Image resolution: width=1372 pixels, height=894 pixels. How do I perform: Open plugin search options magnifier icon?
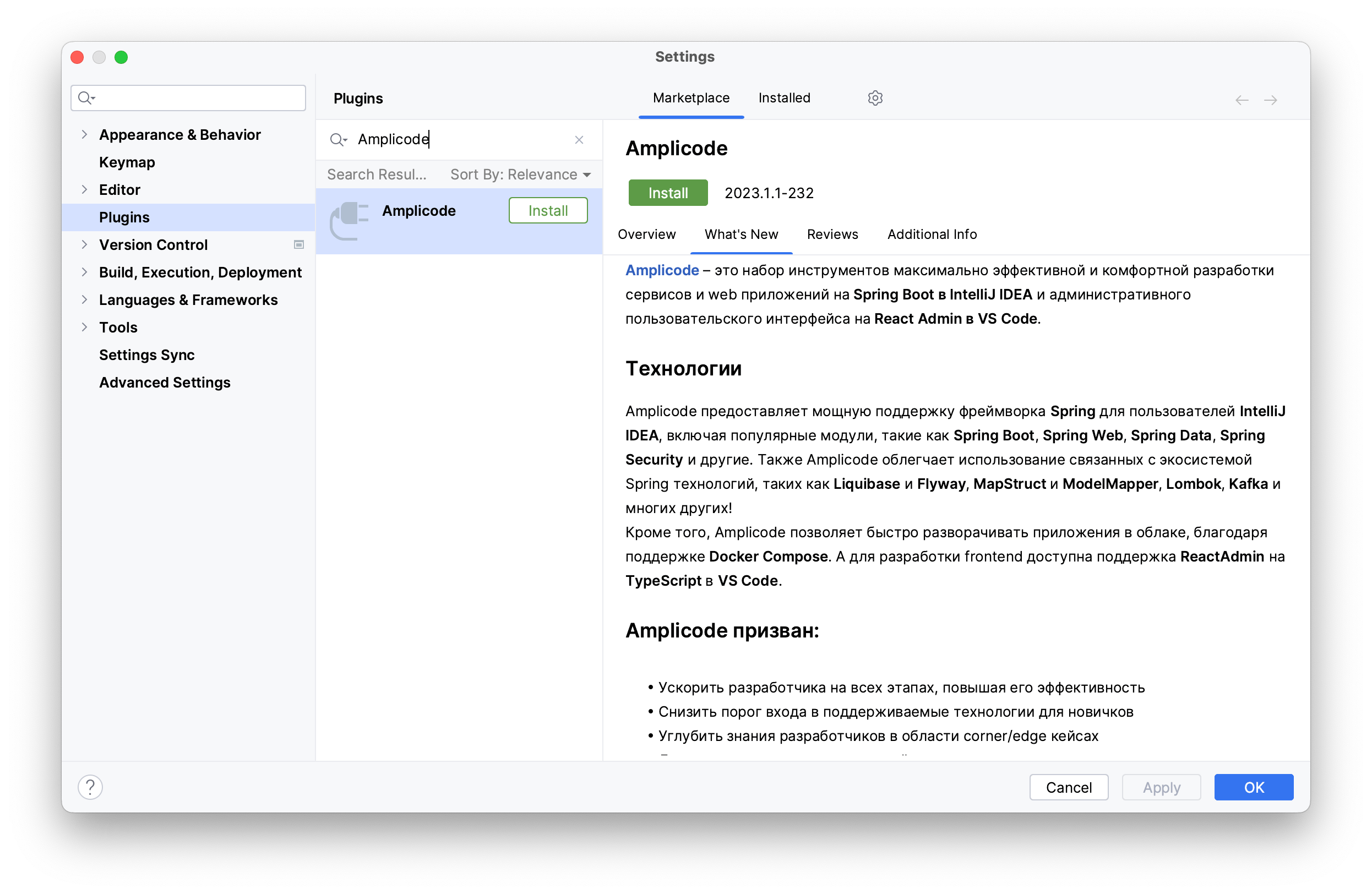pos(338,139)
